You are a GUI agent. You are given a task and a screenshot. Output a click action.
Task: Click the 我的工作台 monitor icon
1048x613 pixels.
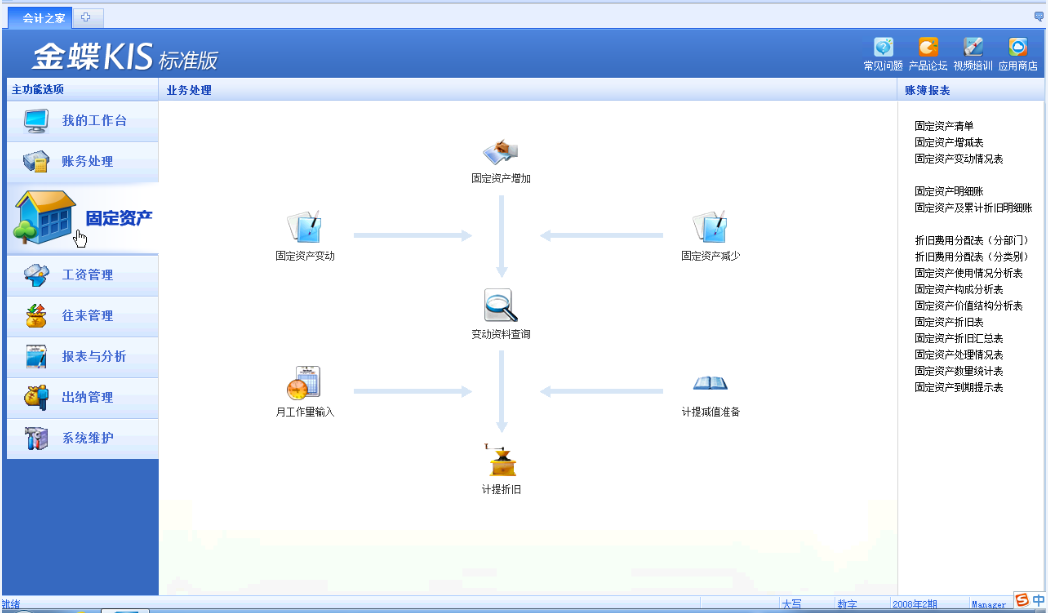pyautogui.click(x=36, y=120)
